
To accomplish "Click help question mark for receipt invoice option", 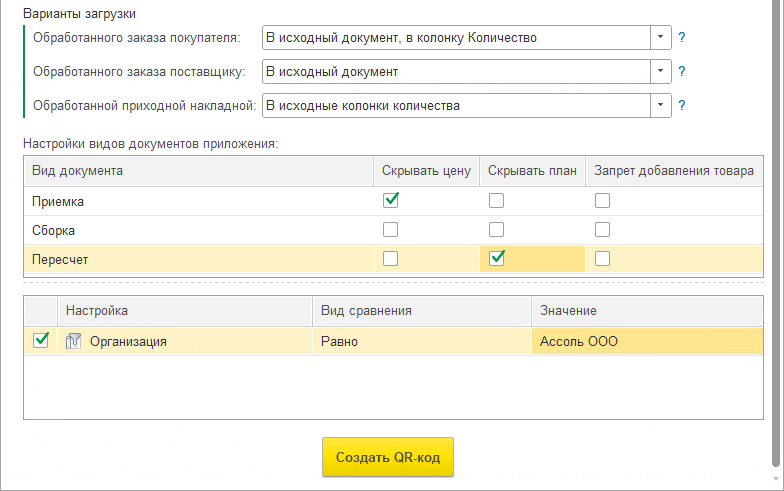I will pyautogui.click(x=682, y=105).
